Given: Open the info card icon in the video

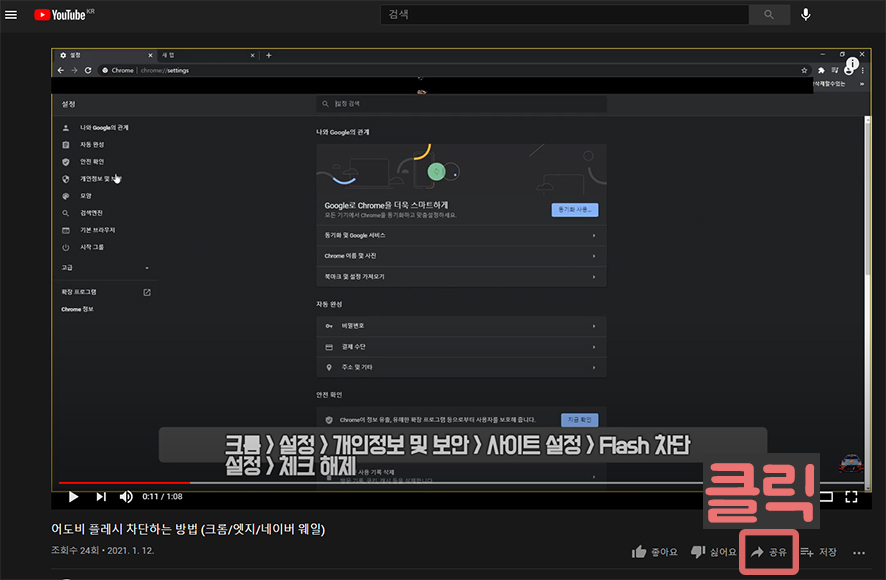Looking at the screenshot, I should point(852,64).
